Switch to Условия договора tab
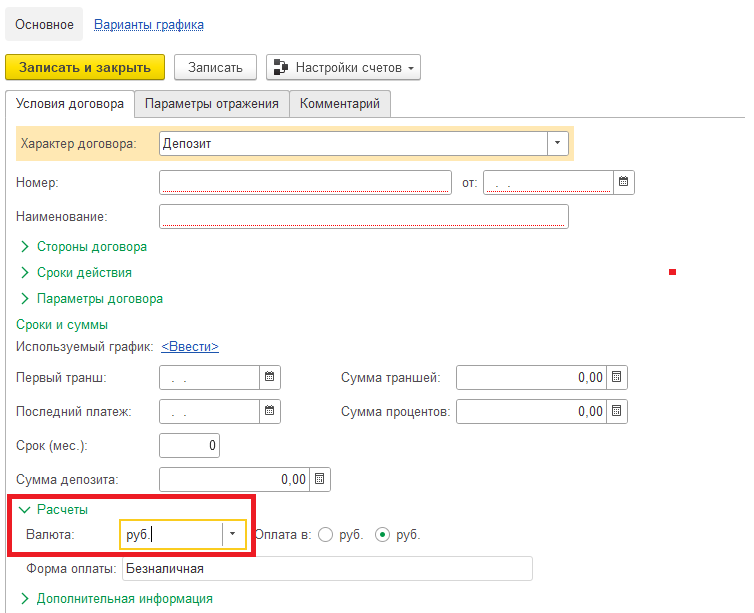Image resolution: width=754 pixels, height=613 pixels. (x=70, y=104)
